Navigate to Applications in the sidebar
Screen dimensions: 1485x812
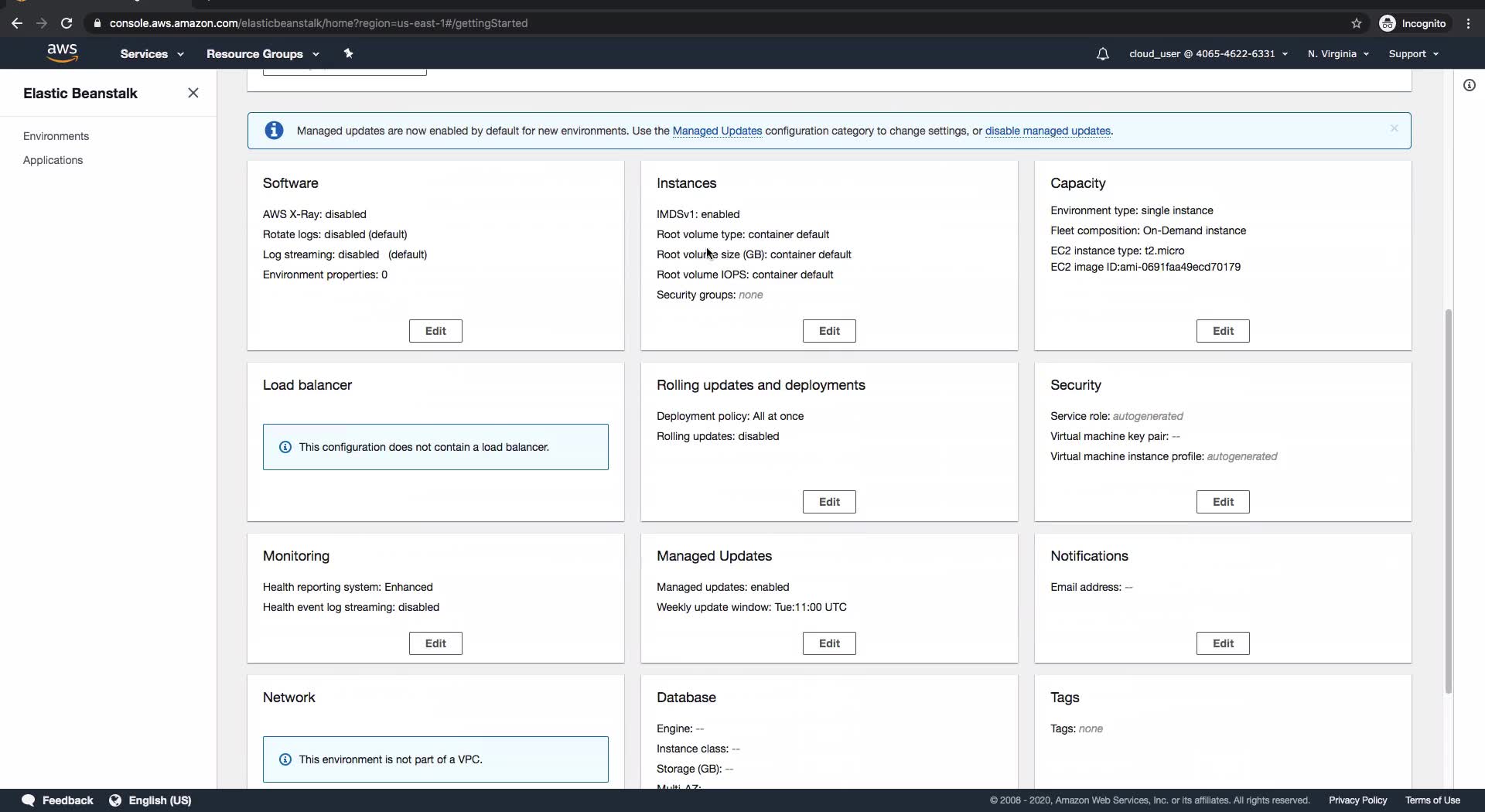click(53, 160)
